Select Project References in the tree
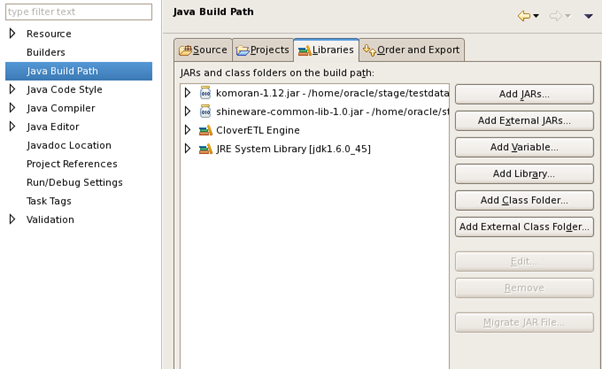Image resolution: width=602 pixels, height=369 pixels. (x=72, y=164)
